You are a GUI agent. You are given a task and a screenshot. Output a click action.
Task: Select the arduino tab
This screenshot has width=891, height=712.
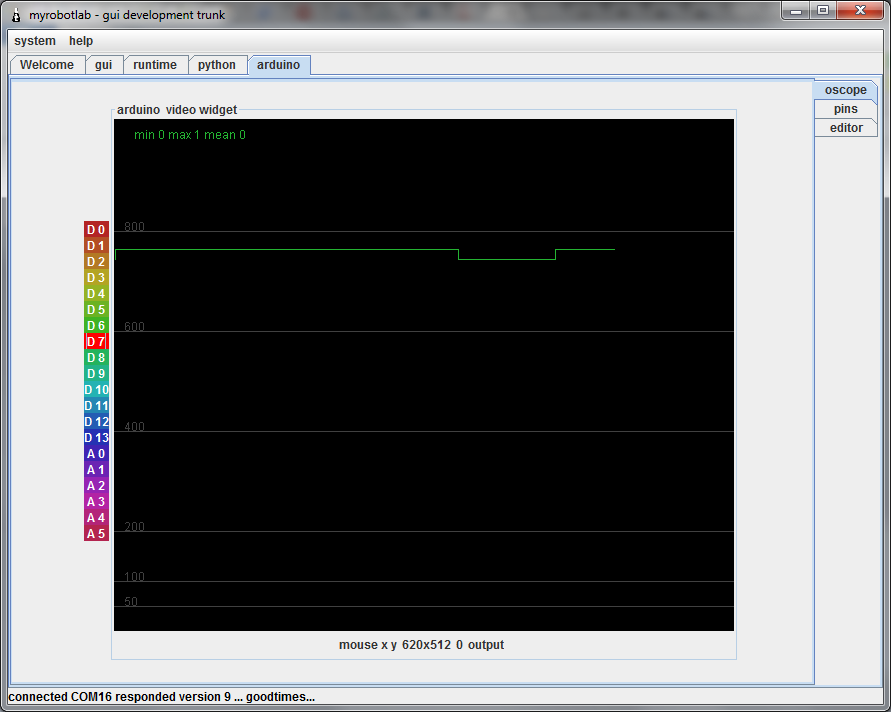click(x=278, y=65)
